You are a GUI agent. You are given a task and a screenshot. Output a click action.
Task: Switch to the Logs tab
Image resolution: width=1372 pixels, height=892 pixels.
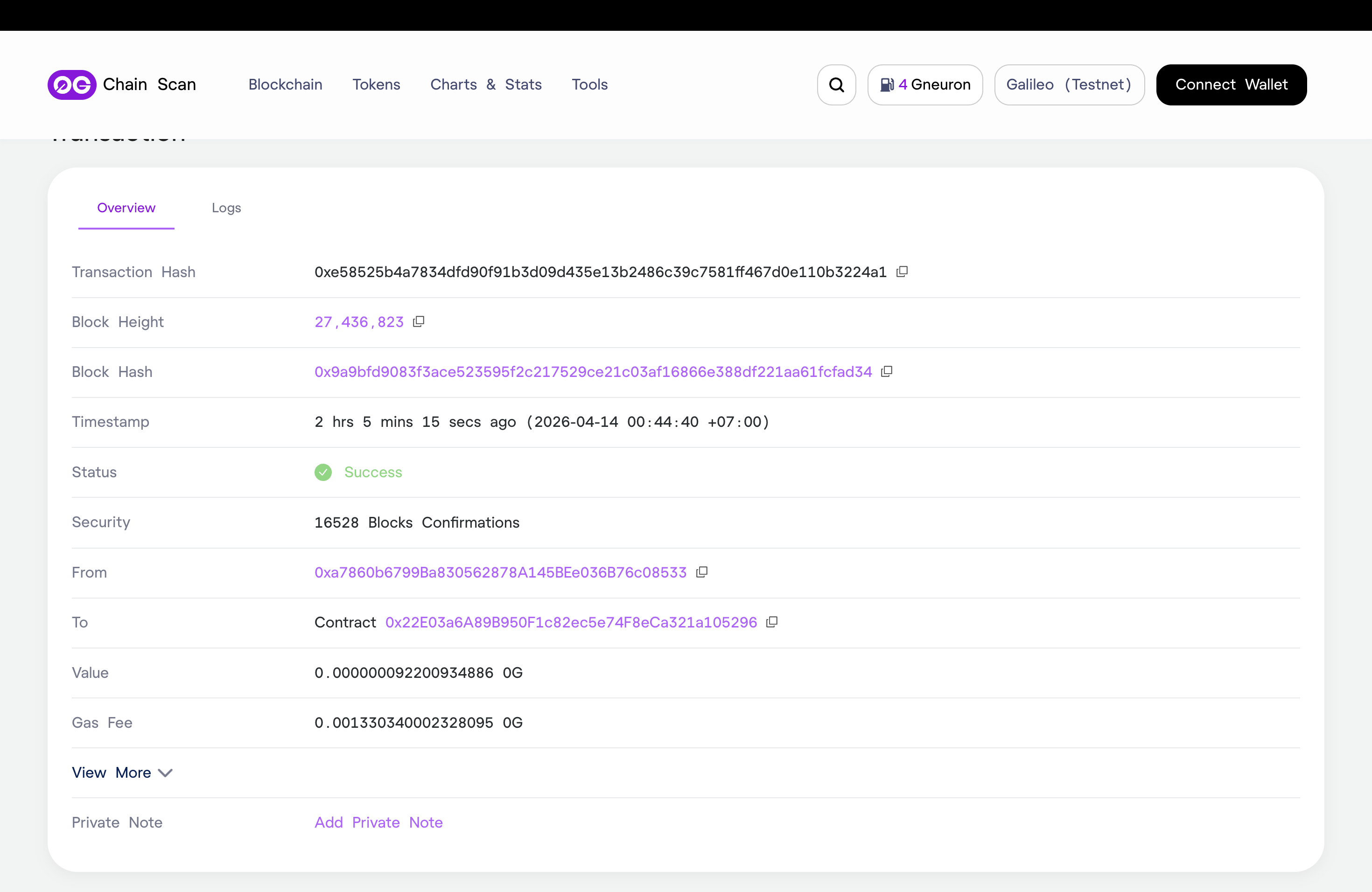(226, 208)
